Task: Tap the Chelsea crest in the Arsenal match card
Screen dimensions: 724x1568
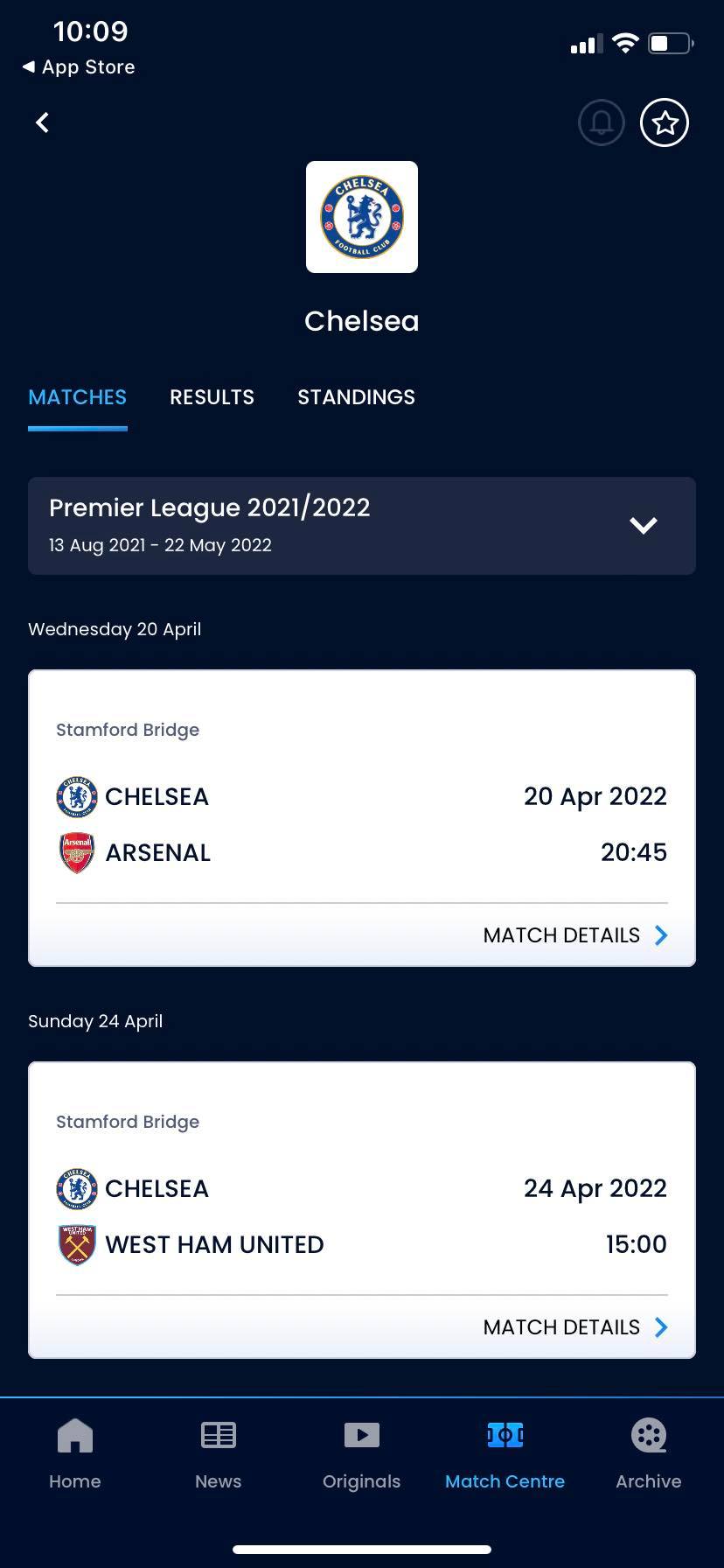Action: click(x=77, y=796)
